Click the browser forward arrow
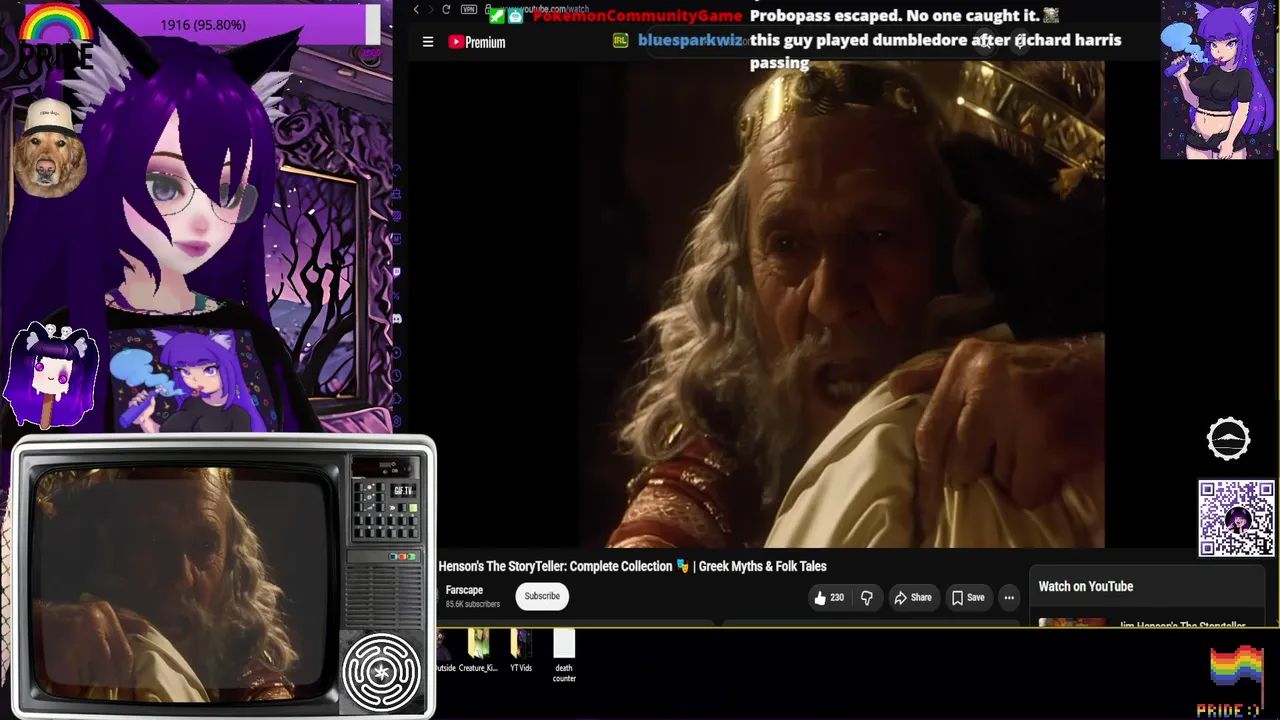1280x720 pixels. tap(431, 10)
